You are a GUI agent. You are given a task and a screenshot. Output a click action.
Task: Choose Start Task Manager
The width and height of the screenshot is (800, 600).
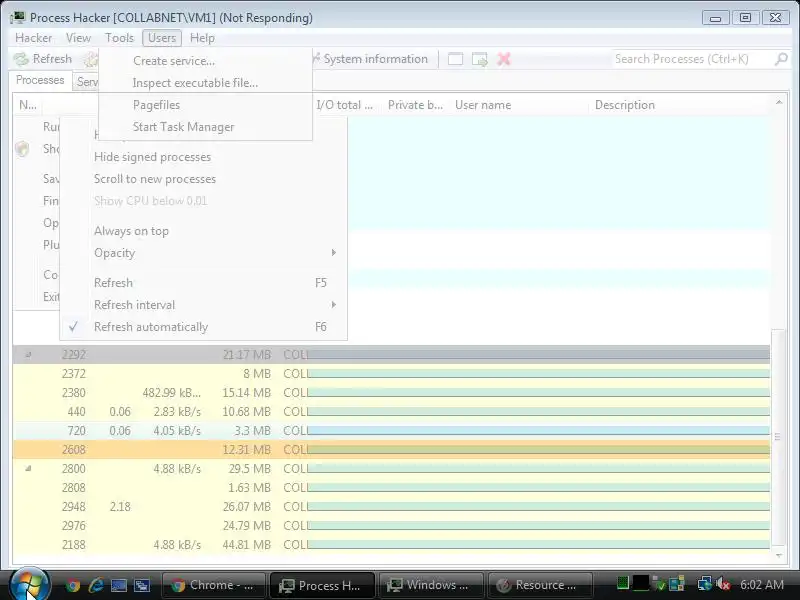[x=205, y=127]
